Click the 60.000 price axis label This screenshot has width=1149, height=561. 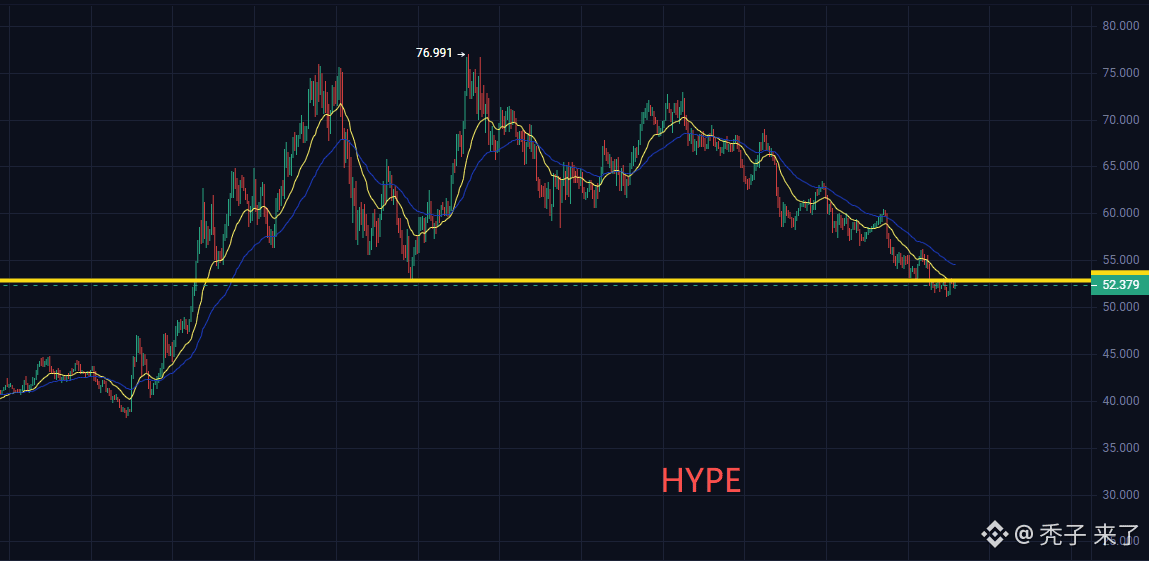[x=1120, y=213]
